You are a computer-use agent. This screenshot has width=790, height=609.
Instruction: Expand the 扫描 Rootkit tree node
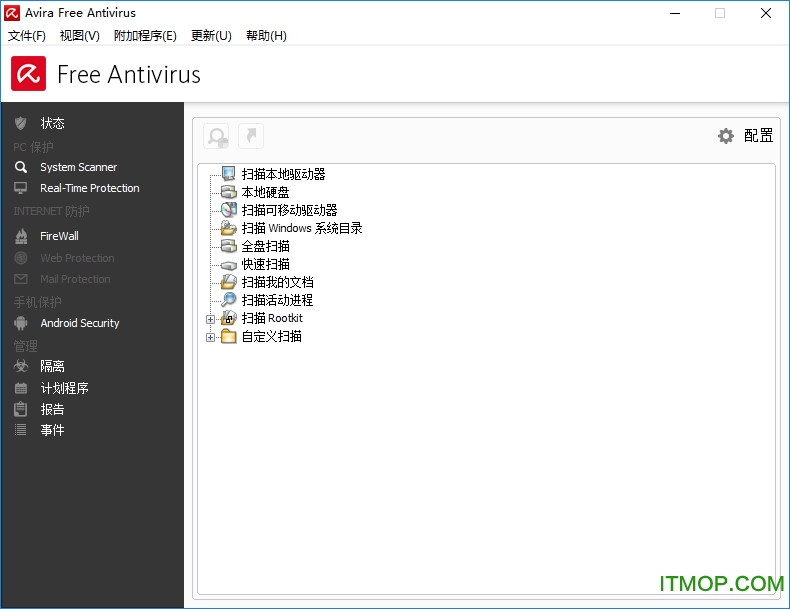(210, 319)
